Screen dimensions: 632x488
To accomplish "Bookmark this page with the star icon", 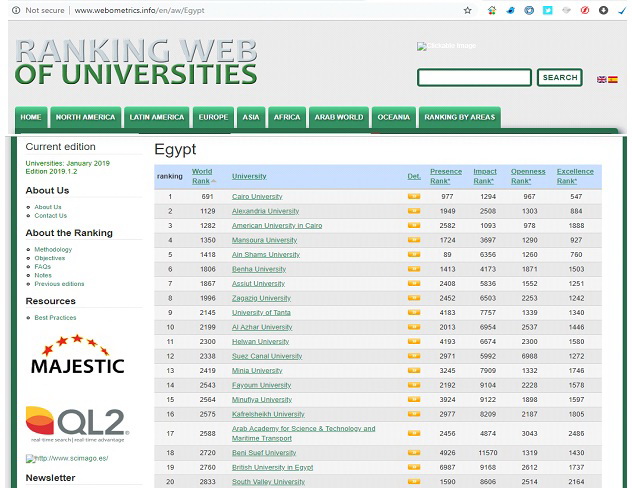I will (x=468, y=10).
